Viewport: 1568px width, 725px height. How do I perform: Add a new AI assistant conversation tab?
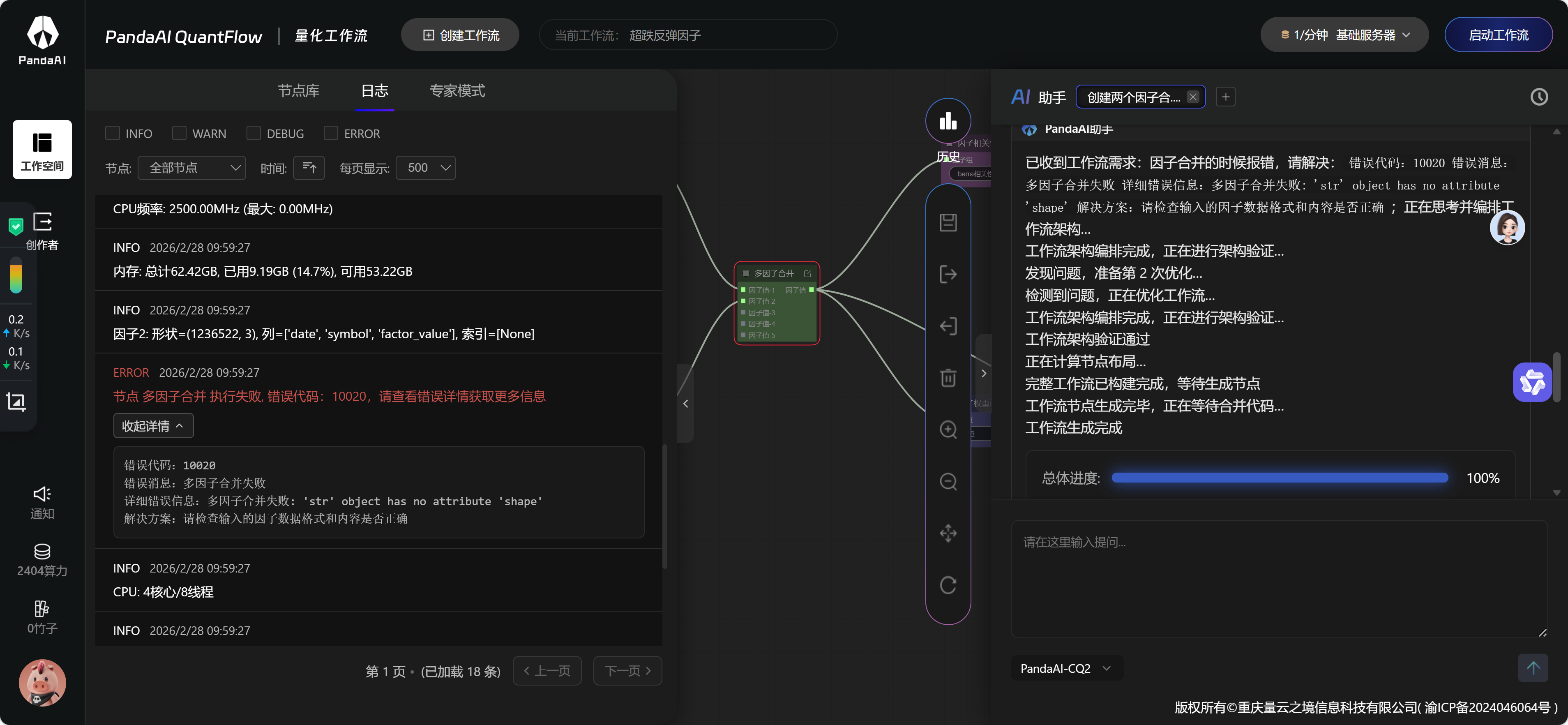[x=1225, y=97]
